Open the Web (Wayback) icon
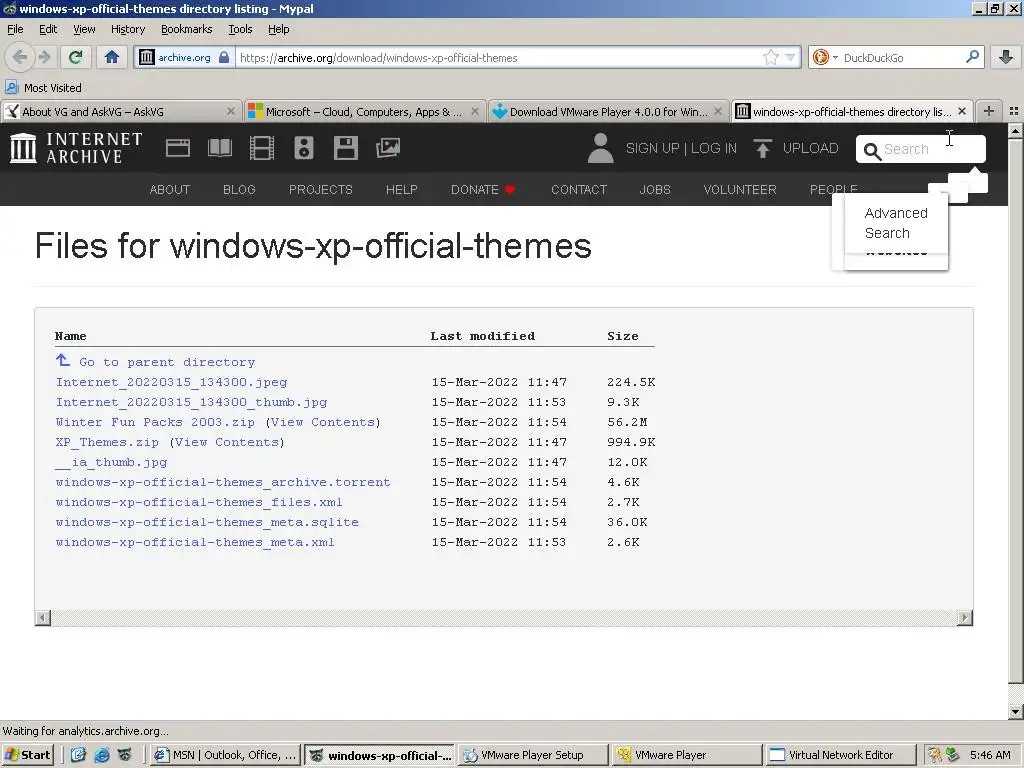The image size is (1024, 768). (178, 148)
